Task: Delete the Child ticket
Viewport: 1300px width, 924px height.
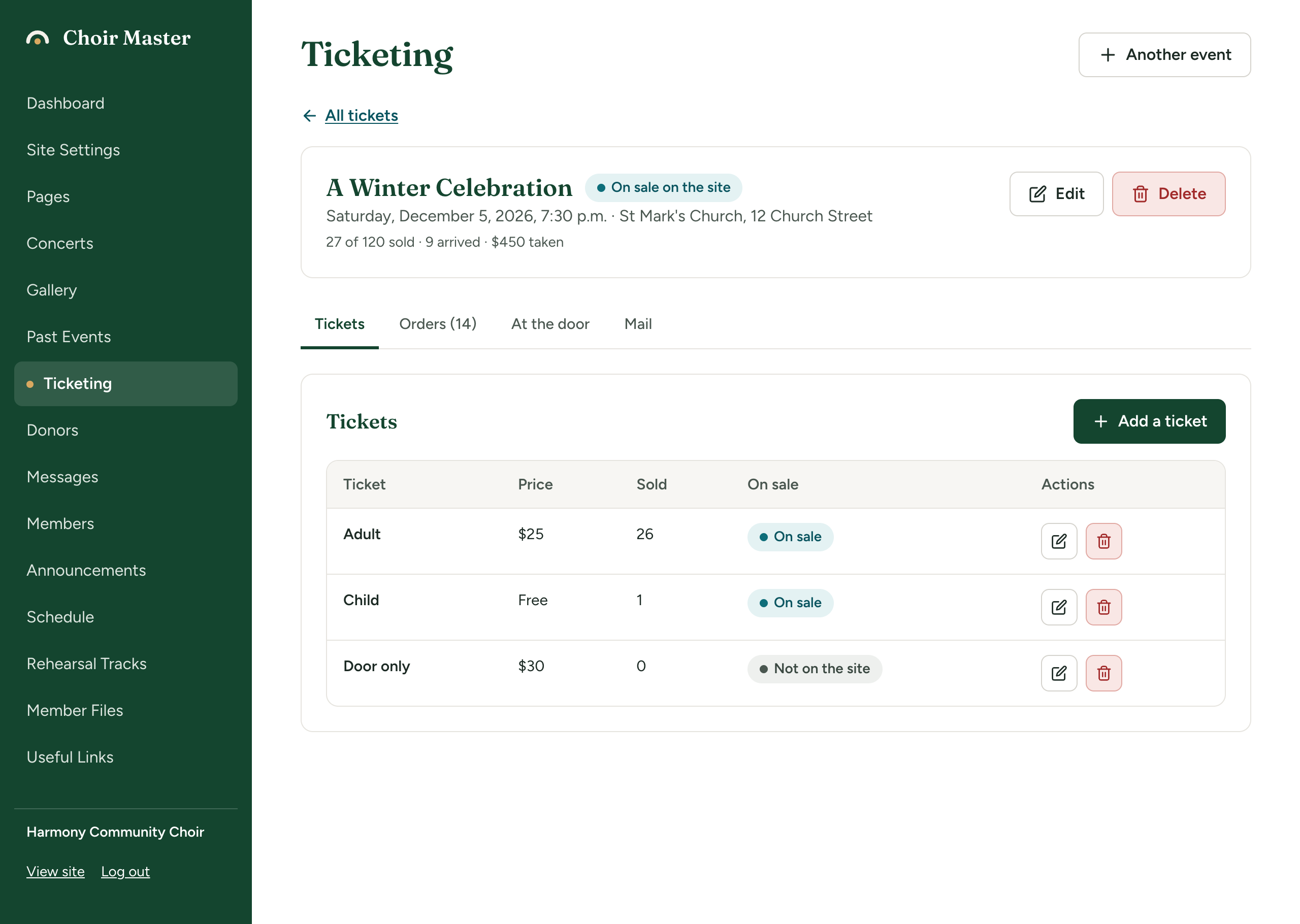Action: (1103, 607)
